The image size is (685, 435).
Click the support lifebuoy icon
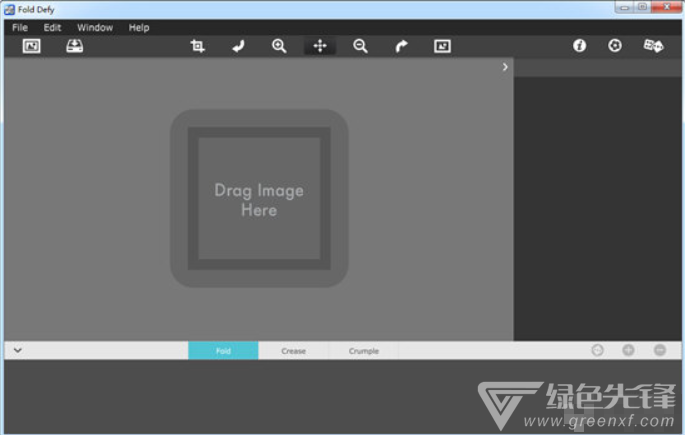click(615, 45)
